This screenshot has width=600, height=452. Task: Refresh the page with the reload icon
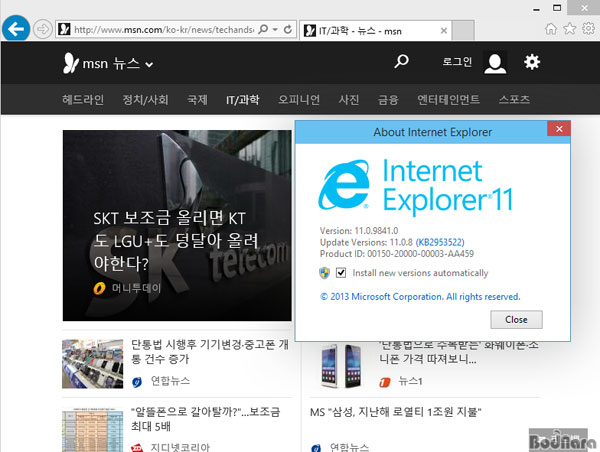pos(288,29)
